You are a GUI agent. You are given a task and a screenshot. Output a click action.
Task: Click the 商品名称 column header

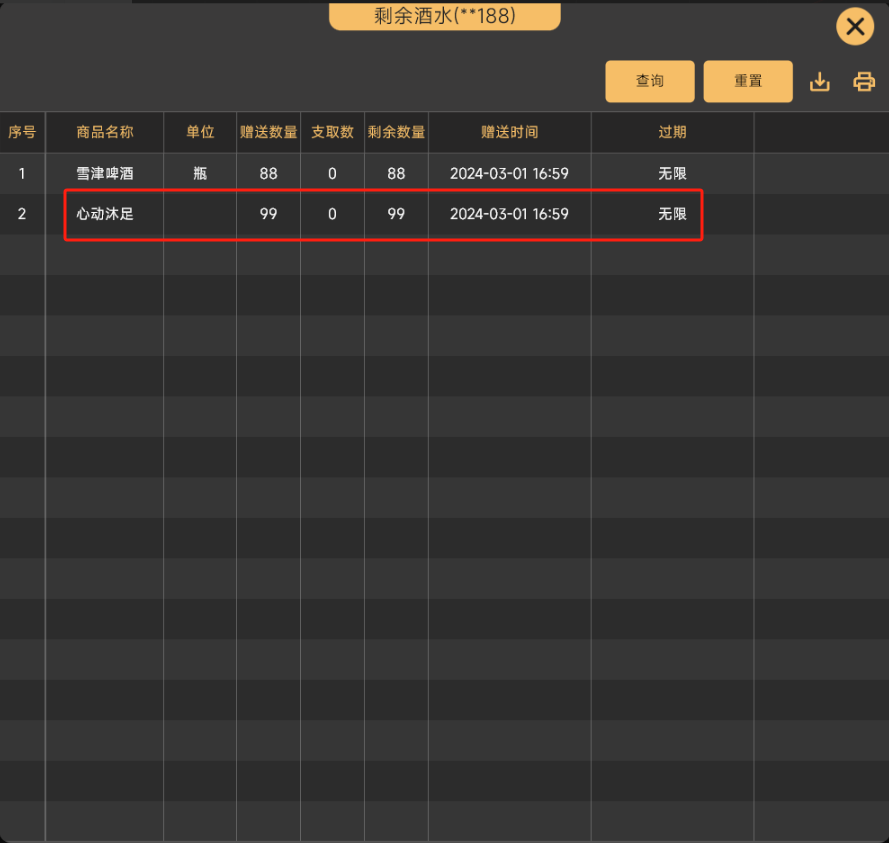coord(105,132)
